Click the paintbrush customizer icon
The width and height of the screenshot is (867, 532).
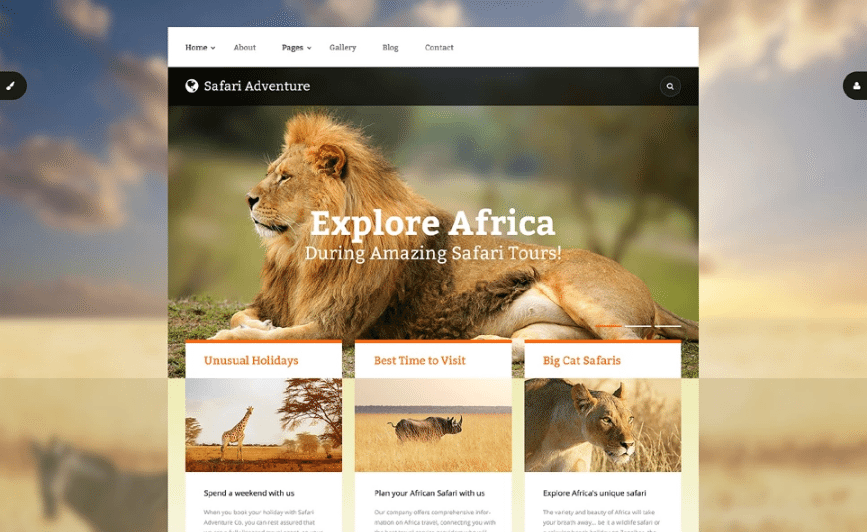(11, 86)
